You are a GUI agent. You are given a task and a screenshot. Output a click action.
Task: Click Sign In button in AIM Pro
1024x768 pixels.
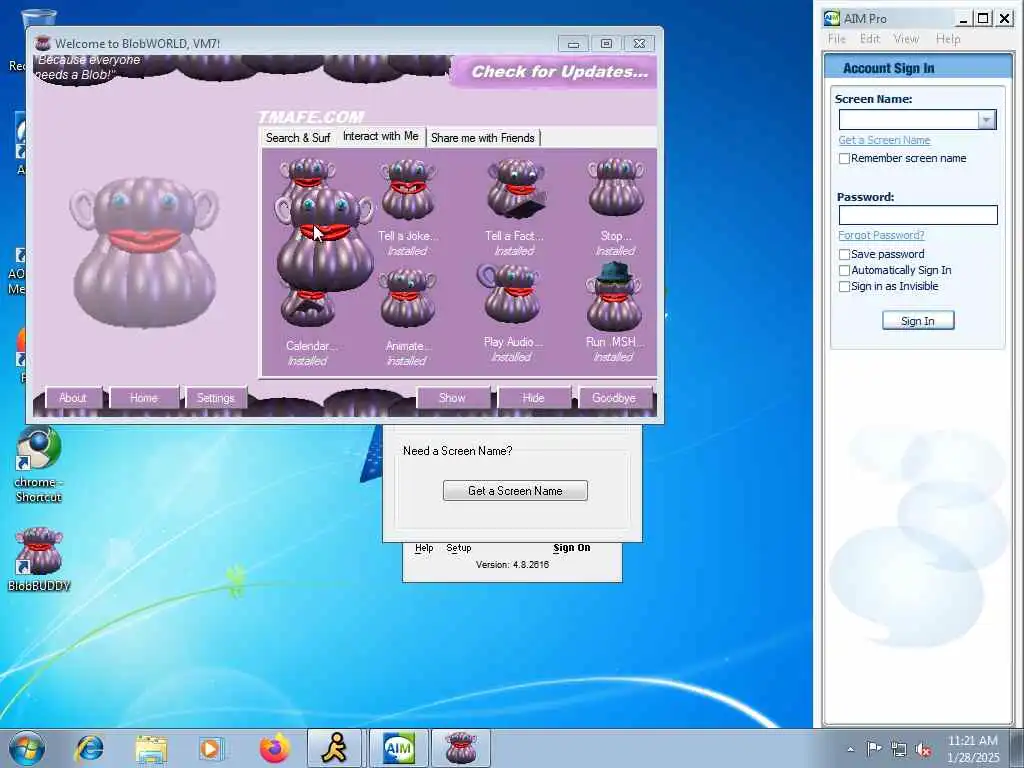[918, 321]
